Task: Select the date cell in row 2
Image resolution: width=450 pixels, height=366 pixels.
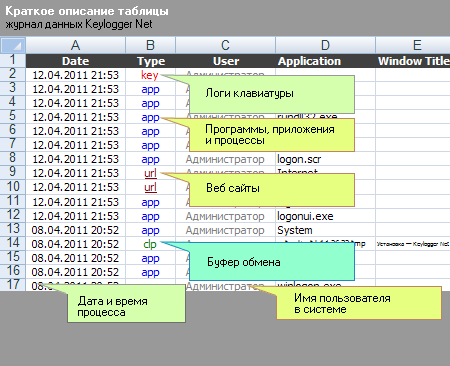Action: [x=76, y=75]
